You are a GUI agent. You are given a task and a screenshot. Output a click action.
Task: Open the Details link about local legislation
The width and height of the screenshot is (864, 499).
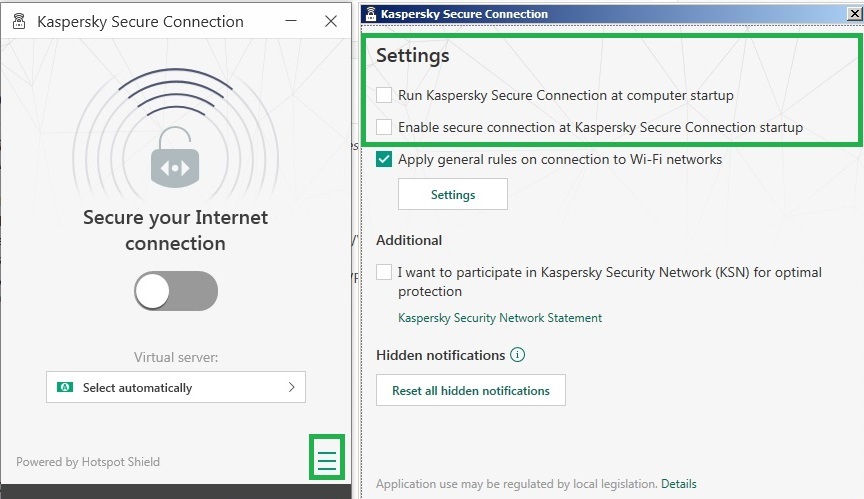[678, 484]
